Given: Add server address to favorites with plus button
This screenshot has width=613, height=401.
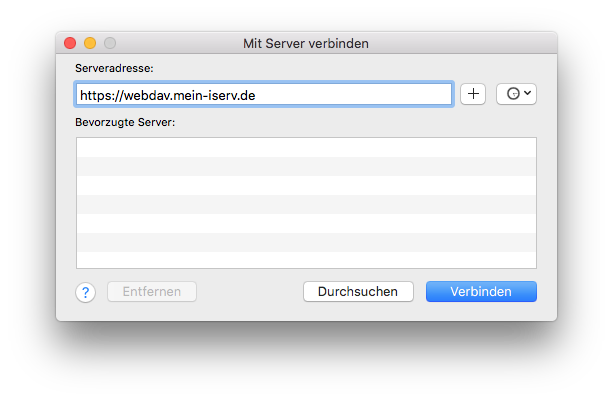Looking at the screenshot, I should 473,94.
